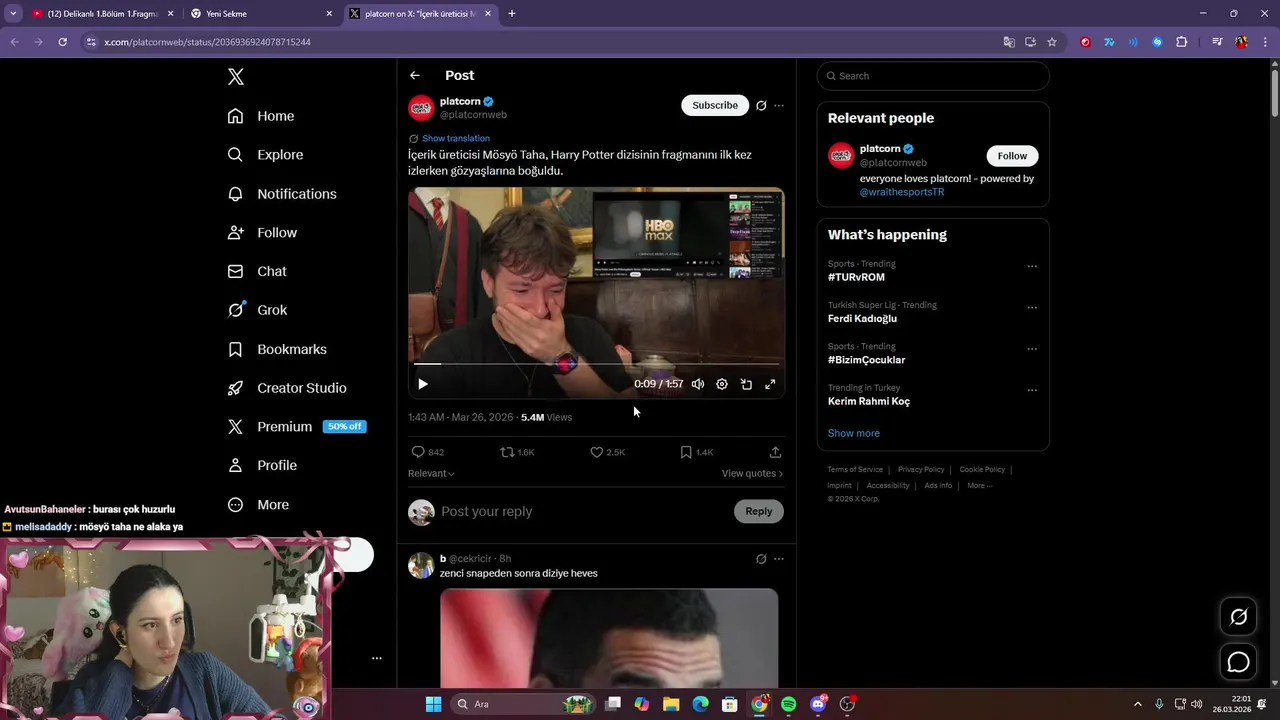Screen dimensions: 1280x720
Task: Click Follow button for platcorn
Action: [x=1012, y=156]
